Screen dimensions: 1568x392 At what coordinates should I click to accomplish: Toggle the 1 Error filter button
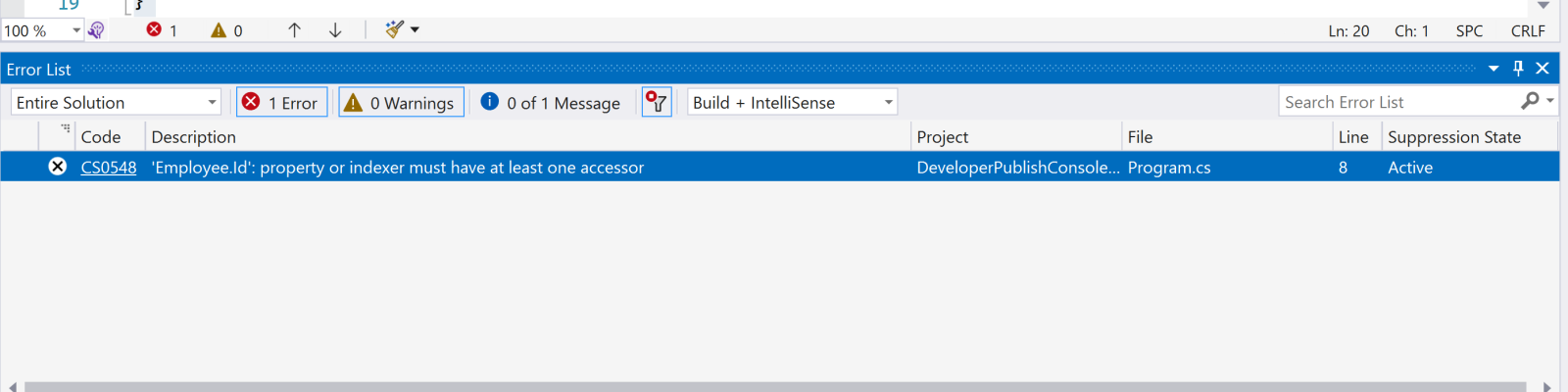click(281, 102)
